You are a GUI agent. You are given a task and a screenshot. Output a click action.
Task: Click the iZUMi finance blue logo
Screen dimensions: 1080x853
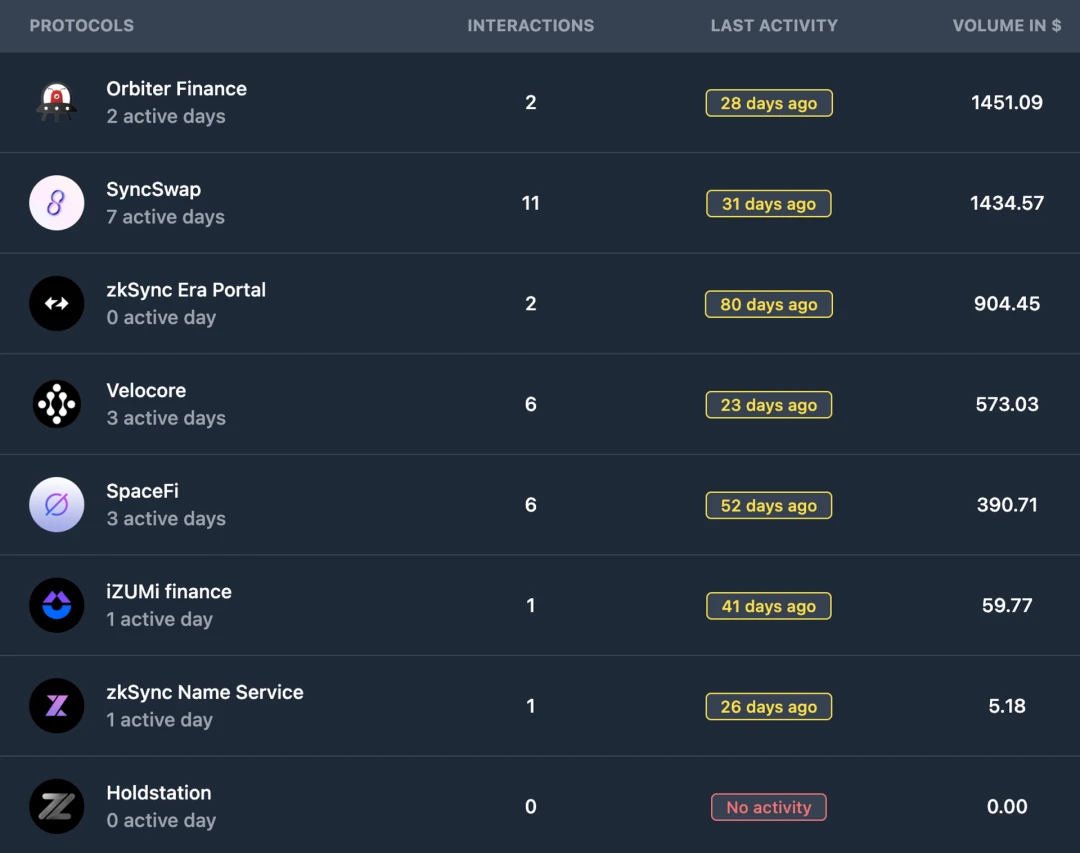(x=56, y=605)
